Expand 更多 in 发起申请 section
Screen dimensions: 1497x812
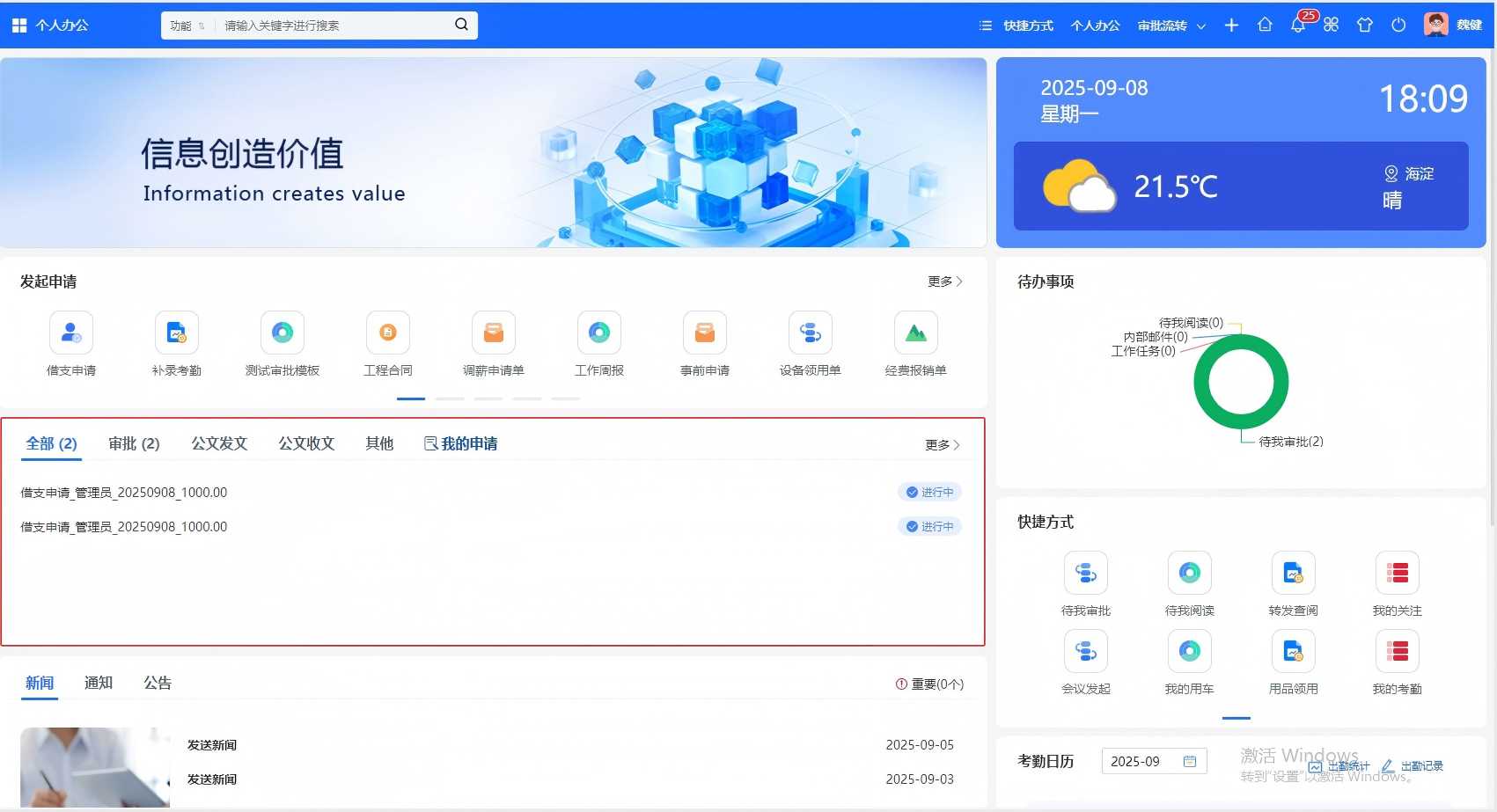click(944, 282)
